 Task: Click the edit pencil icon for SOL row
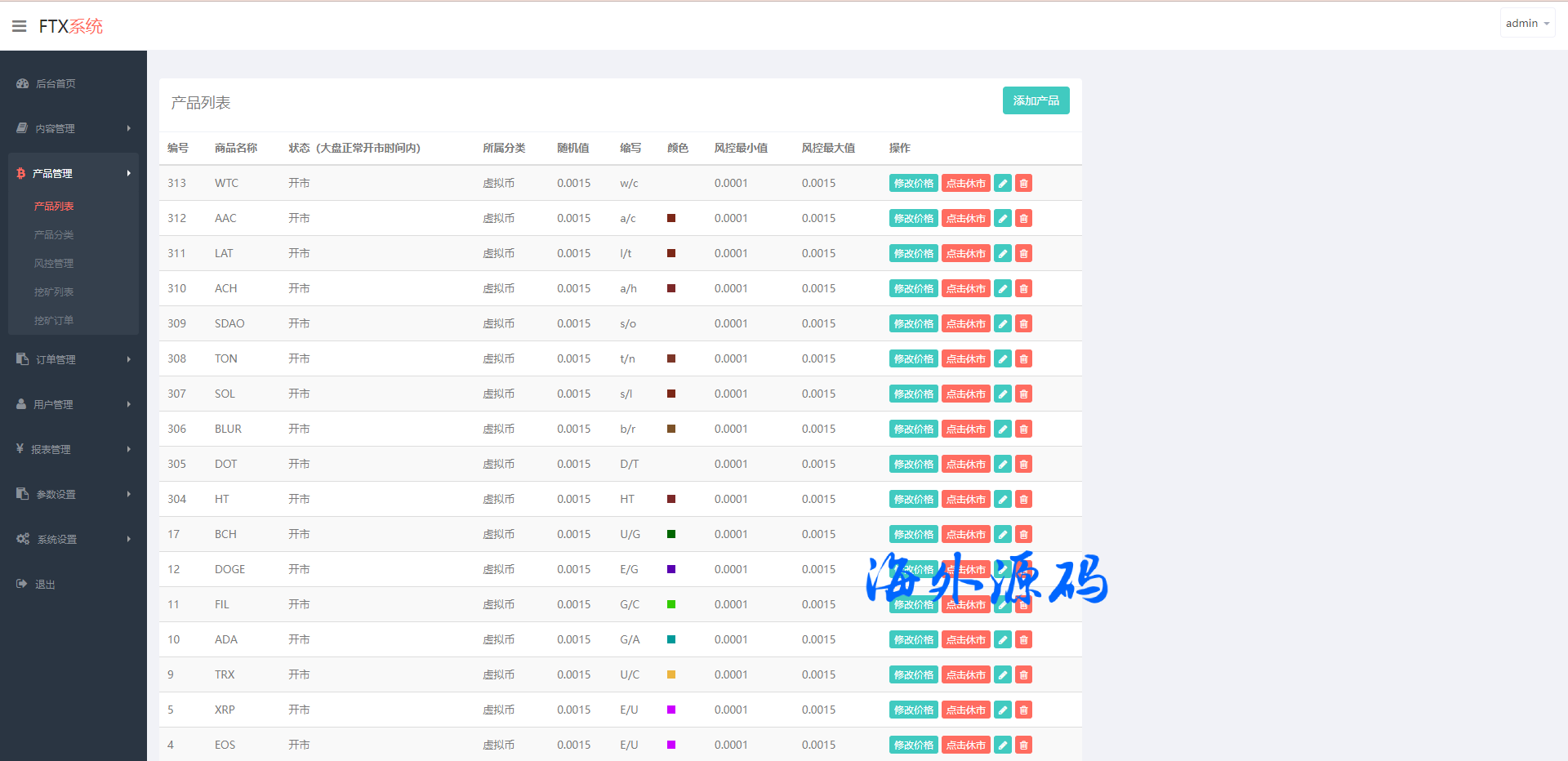point(1003,394)
